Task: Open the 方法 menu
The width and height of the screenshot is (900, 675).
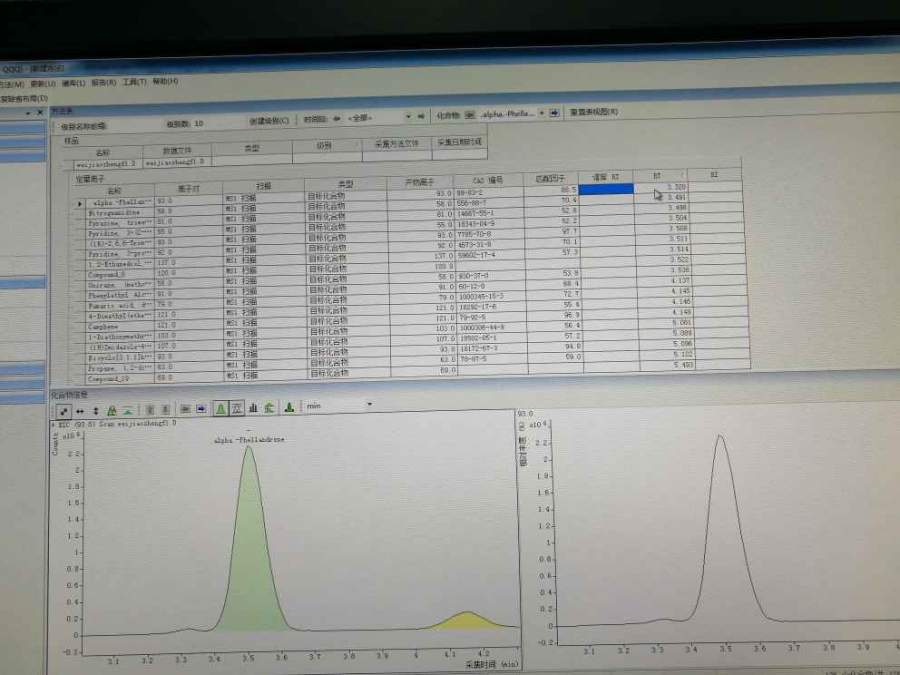Action: pyautogui.click(x=12, y=84)
